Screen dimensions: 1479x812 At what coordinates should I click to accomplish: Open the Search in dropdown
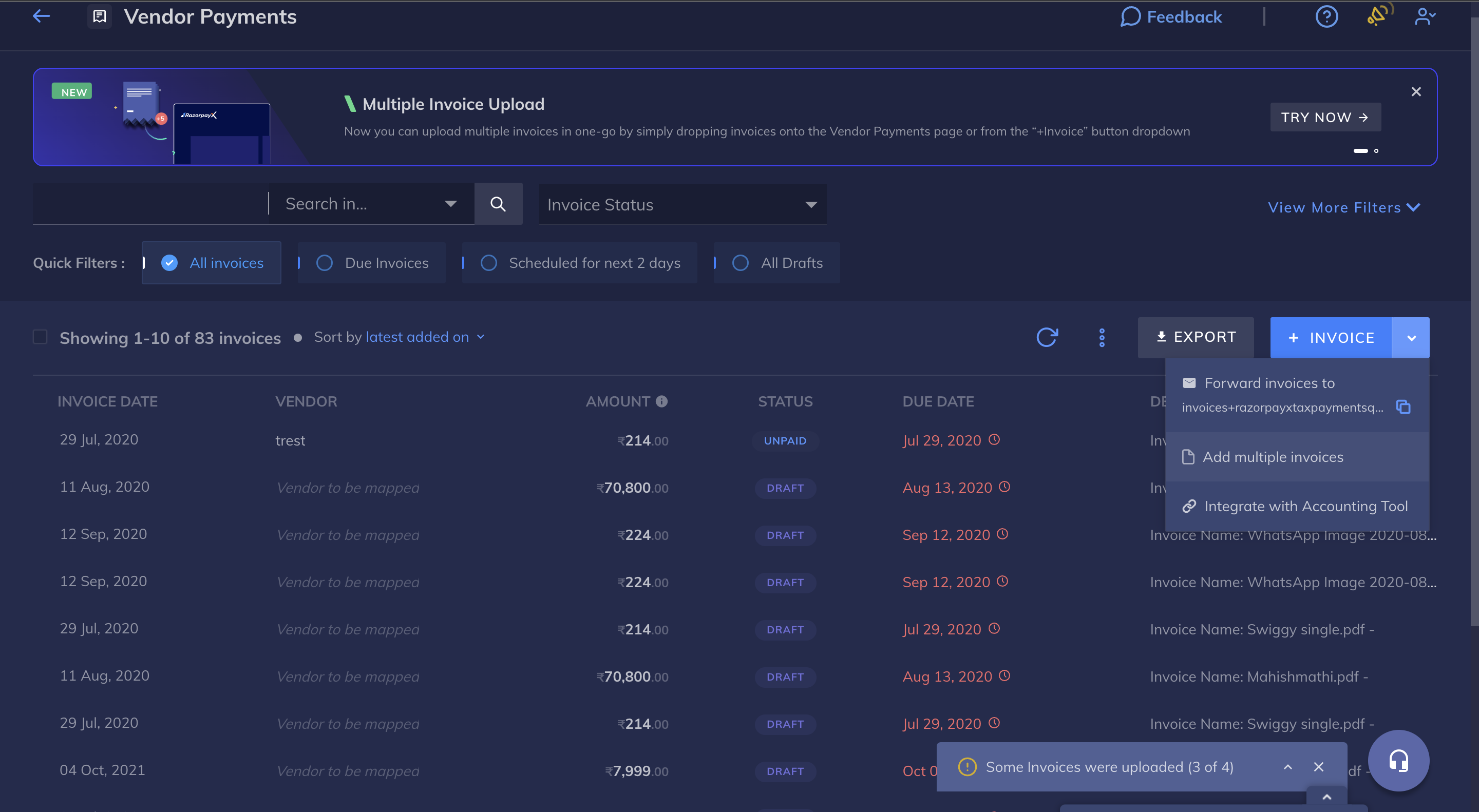pos(371,204)
